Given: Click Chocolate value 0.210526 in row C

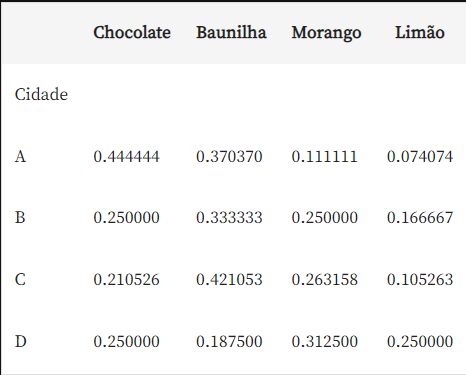Looking at the screenshot, I should [127, 280].
